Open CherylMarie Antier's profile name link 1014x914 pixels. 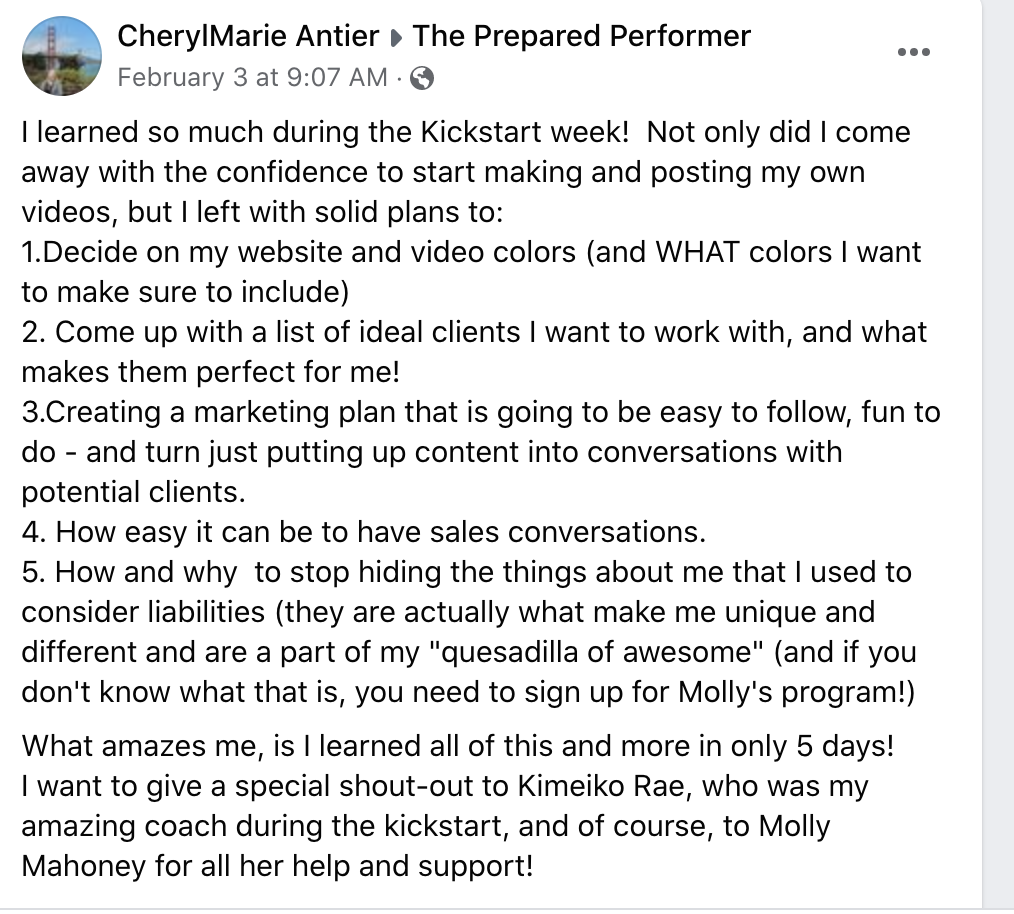[x=248, y=36]
